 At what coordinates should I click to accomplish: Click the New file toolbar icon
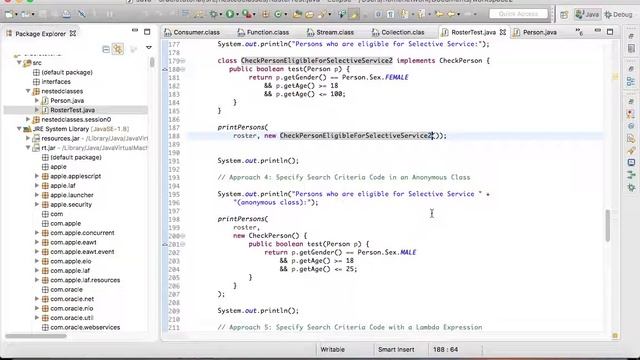9,14
